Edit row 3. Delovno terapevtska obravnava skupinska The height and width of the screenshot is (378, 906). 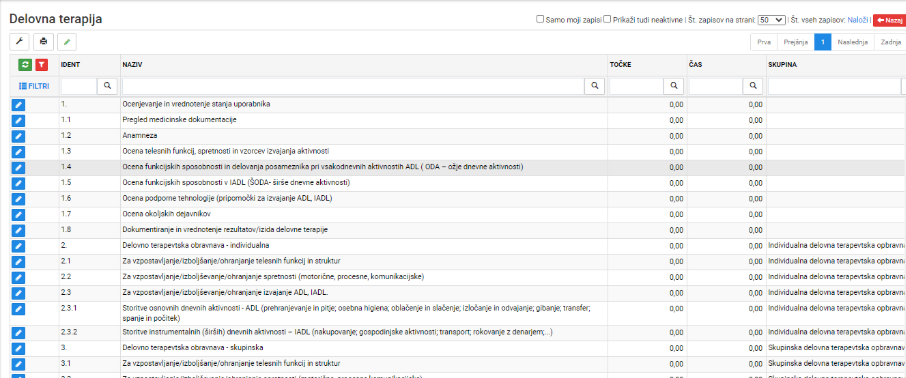18,349
